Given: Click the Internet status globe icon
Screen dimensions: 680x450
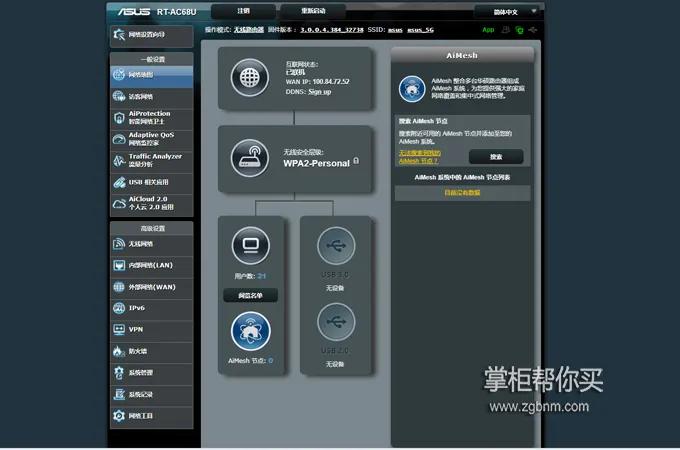Looking at the screenshot, I should [x=250, y=78].
